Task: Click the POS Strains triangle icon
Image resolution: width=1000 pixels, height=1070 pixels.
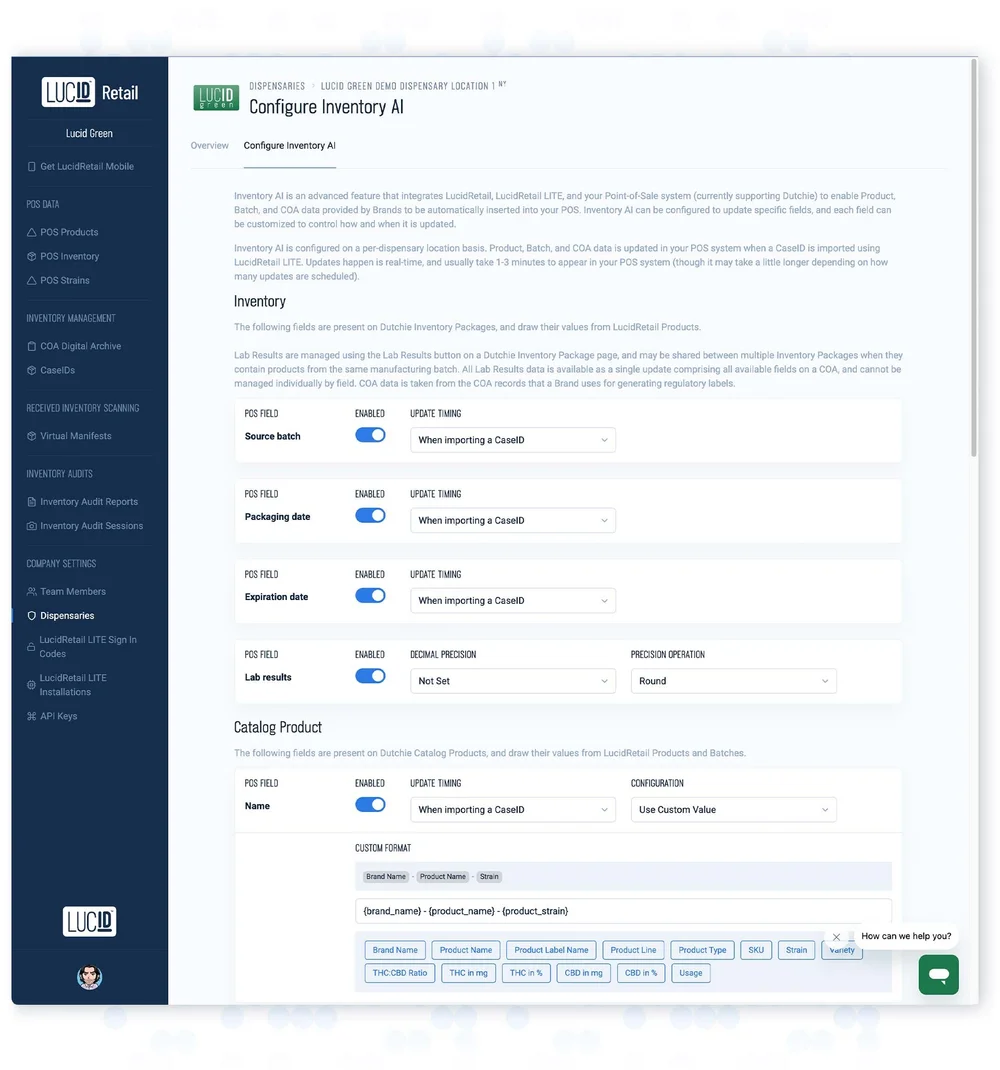Action: tap(31, 280)
